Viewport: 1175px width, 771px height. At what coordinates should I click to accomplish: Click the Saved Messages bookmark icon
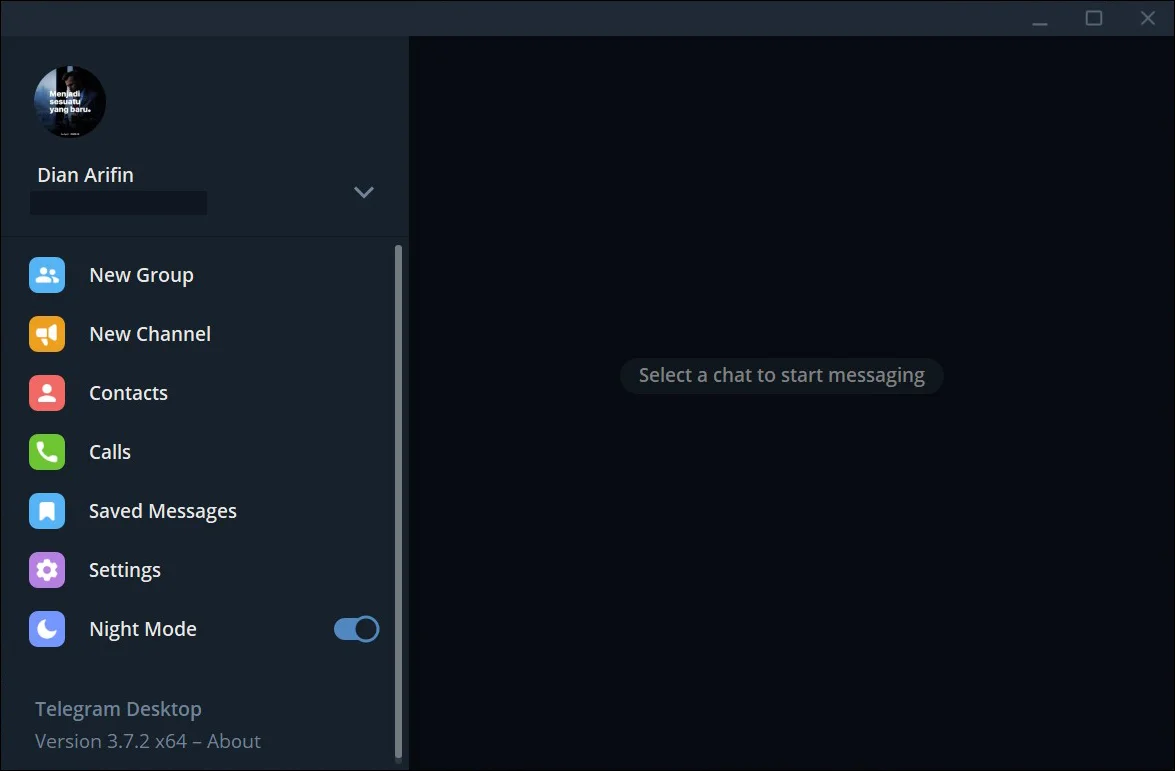click(46, 511)
